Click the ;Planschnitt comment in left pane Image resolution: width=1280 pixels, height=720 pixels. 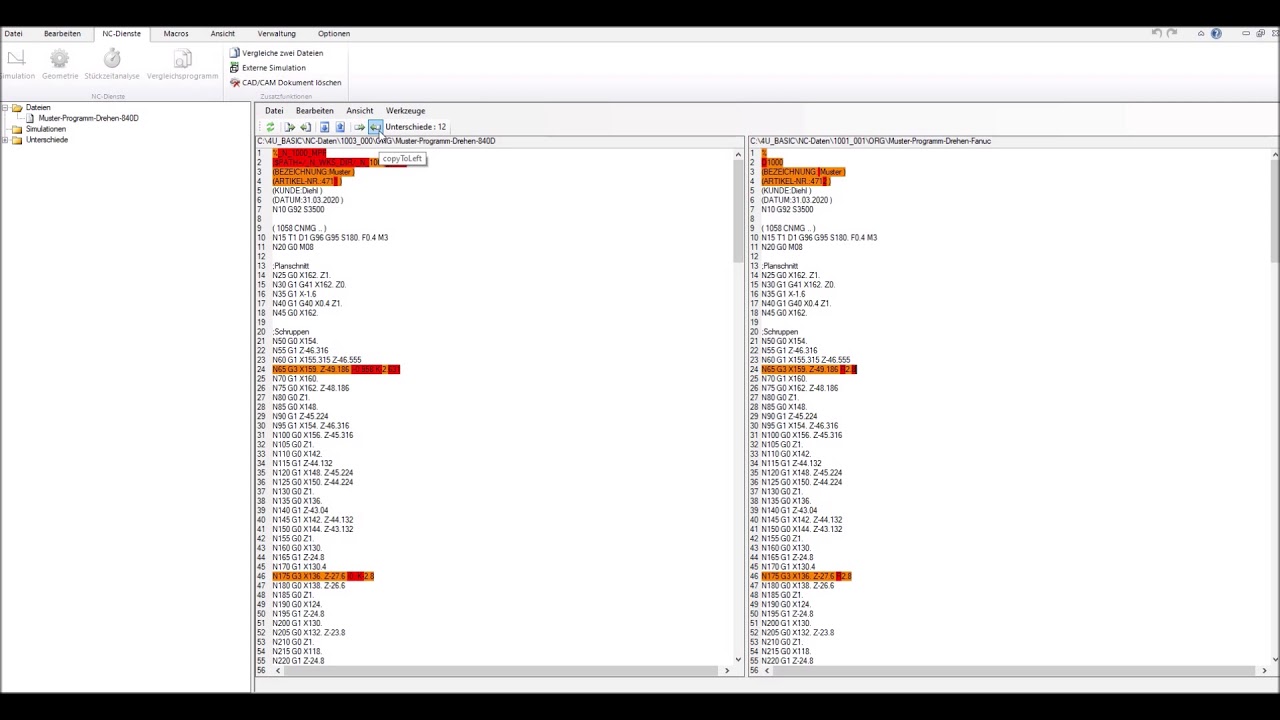click(291, 266)
